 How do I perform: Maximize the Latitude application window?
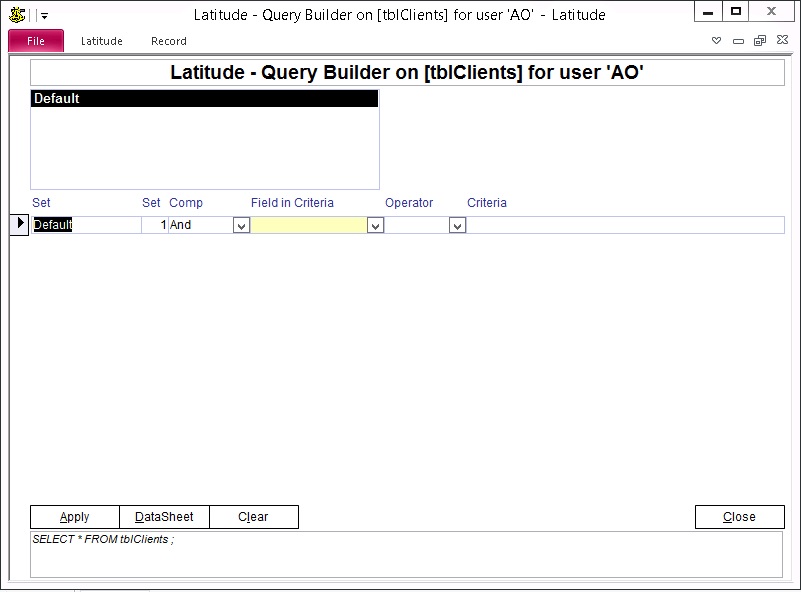point(736,12)
